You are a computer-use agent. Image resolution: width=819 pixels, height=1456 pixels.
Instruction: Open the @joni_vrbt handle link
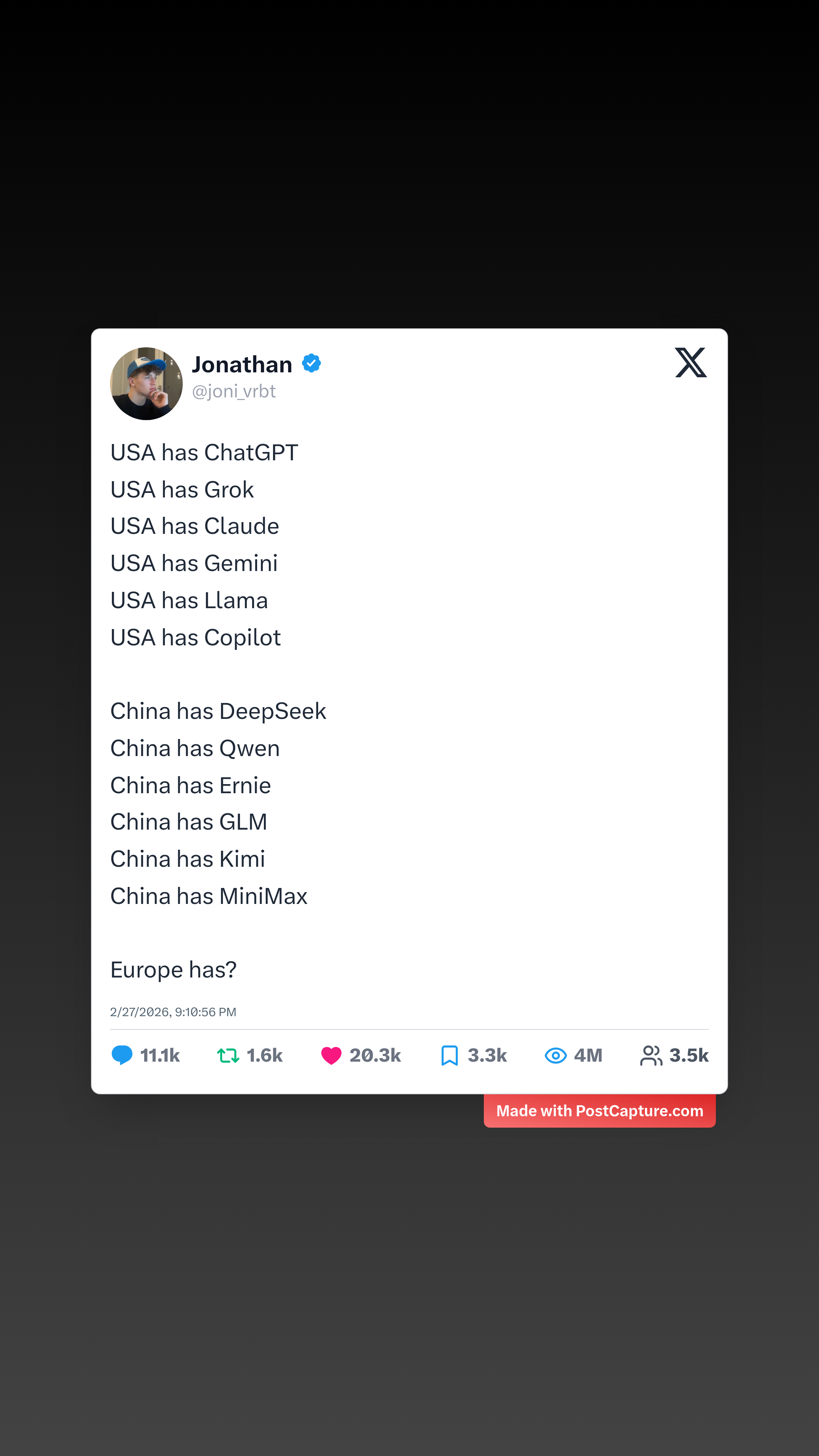point(234,391)
